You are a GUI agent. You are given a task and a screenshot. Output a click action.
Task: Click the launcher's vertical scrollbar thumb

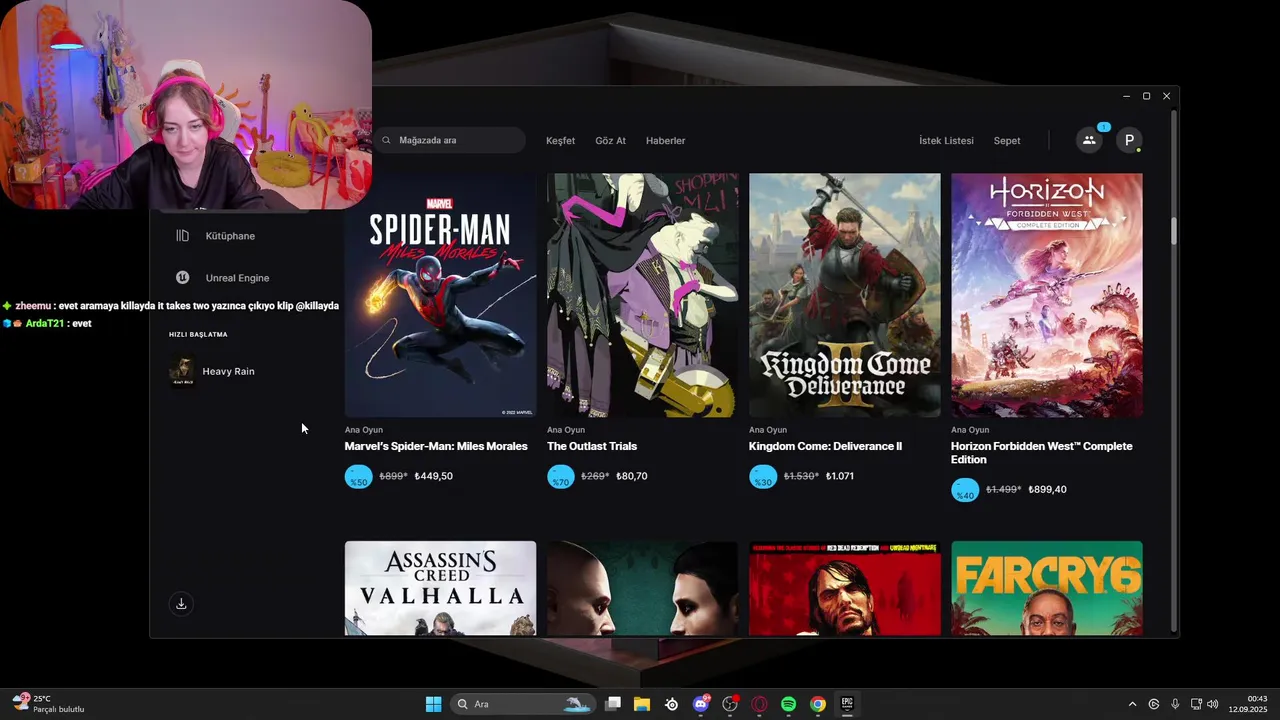coord(1174,230)
